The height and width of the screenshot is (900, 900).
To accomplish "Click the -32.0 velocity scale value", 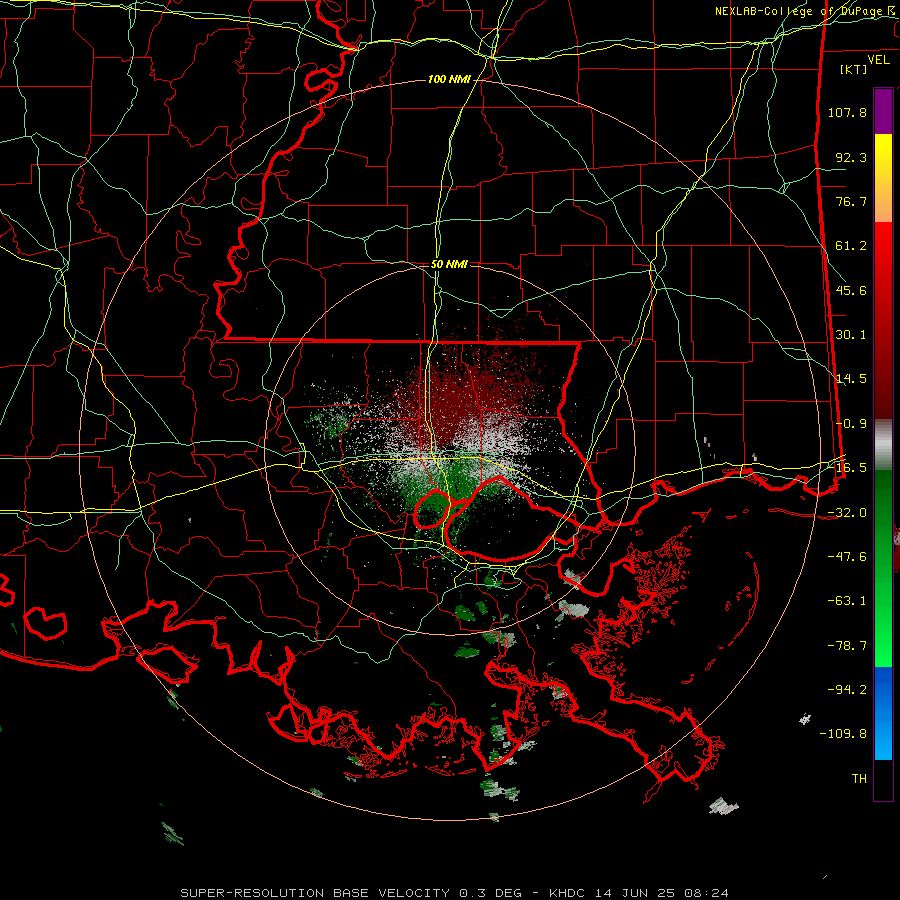I will (x=847, y=513).
